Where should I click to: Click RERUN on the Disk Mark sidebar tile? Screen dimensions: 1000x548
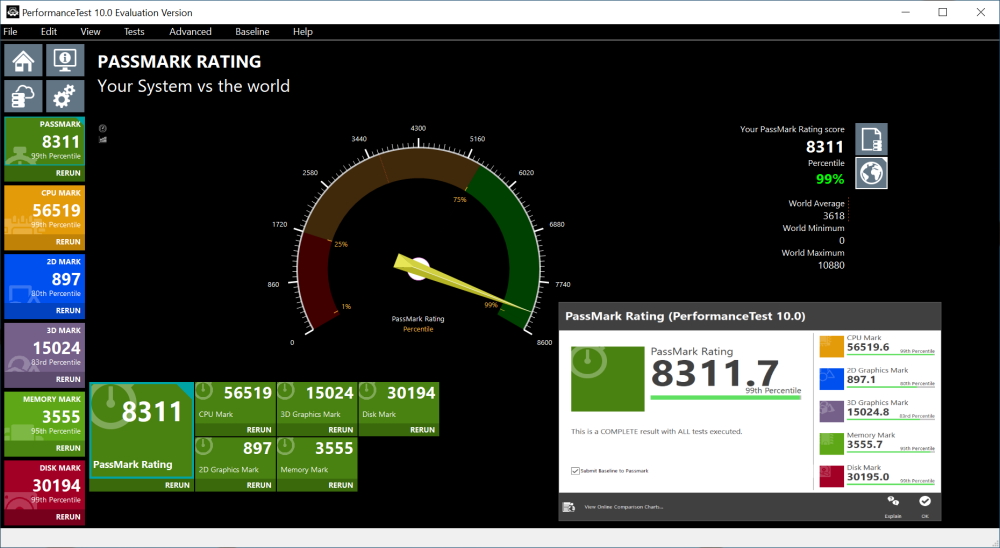[68, 517]
